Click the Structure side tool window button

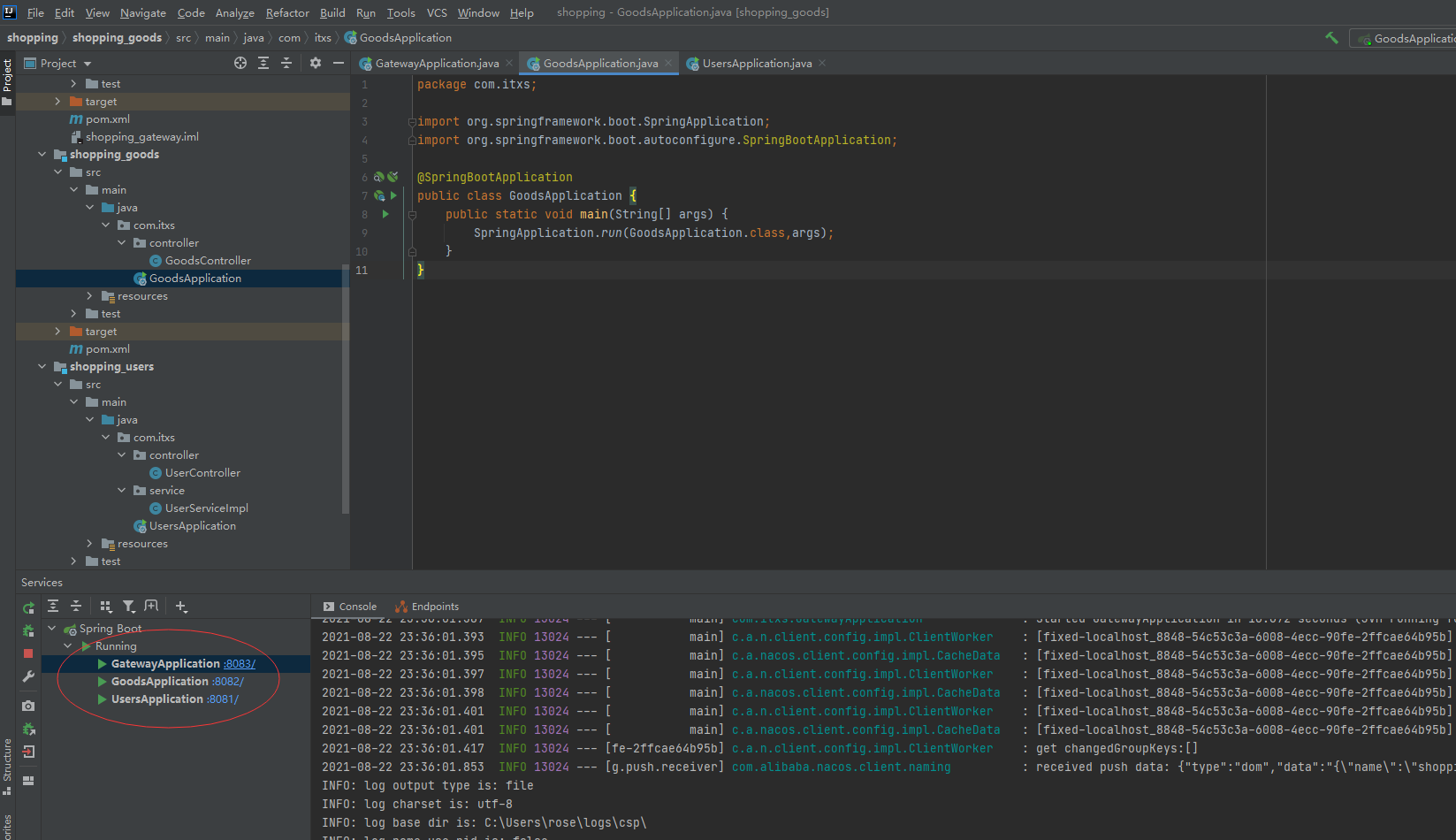(x=7, y=766)
